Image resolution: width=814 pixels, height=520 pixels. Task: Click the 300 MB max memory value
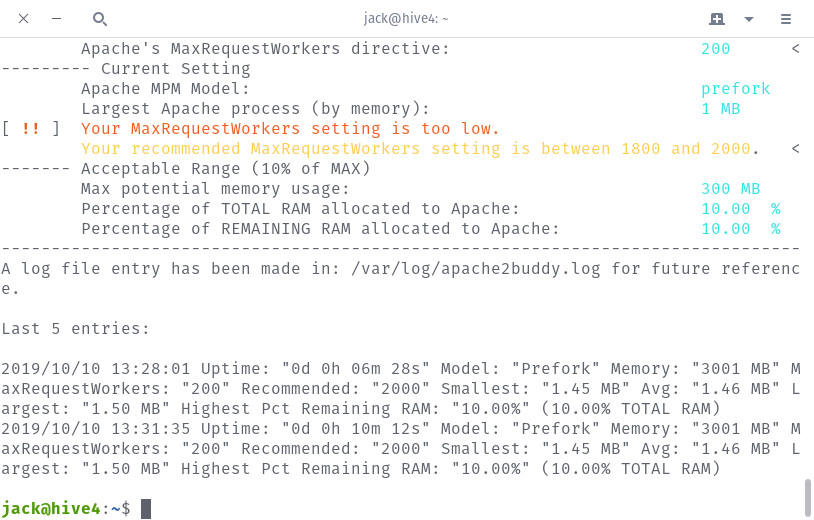click(x=730, y=189)
